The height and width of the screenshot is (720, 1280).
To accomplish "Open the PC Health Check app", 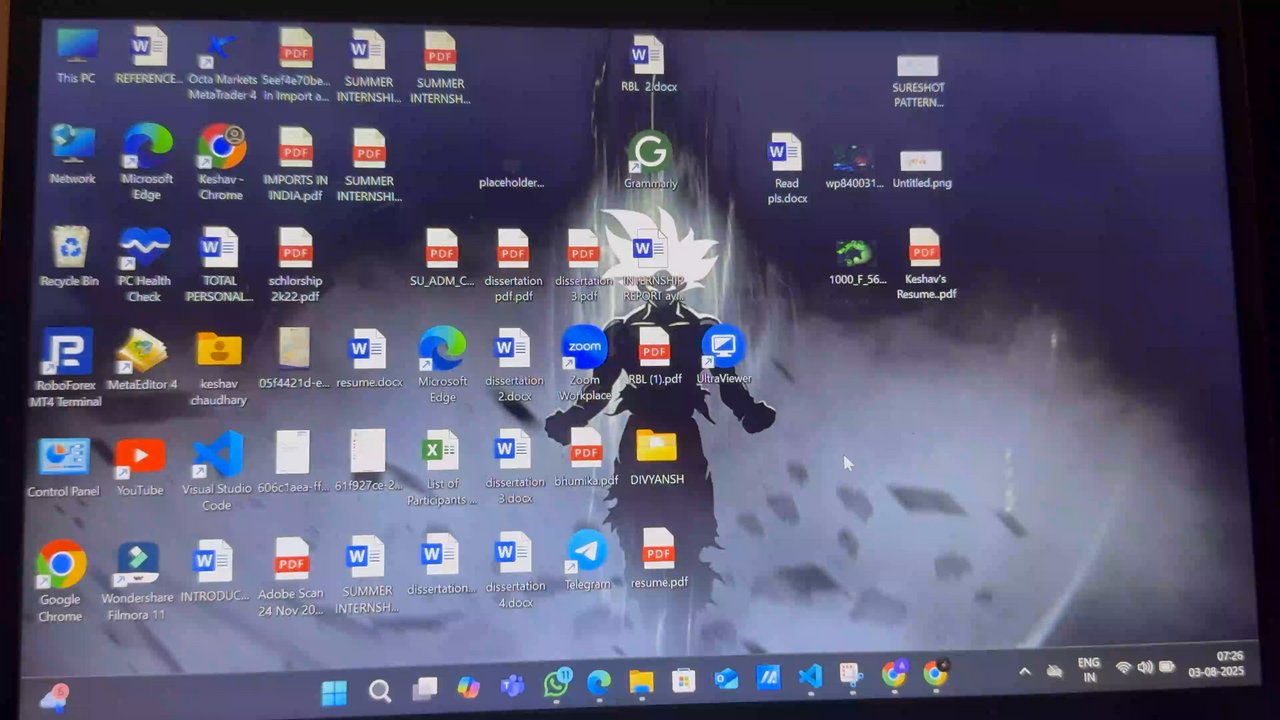I will pyautogui.click(x=145, y=264).
